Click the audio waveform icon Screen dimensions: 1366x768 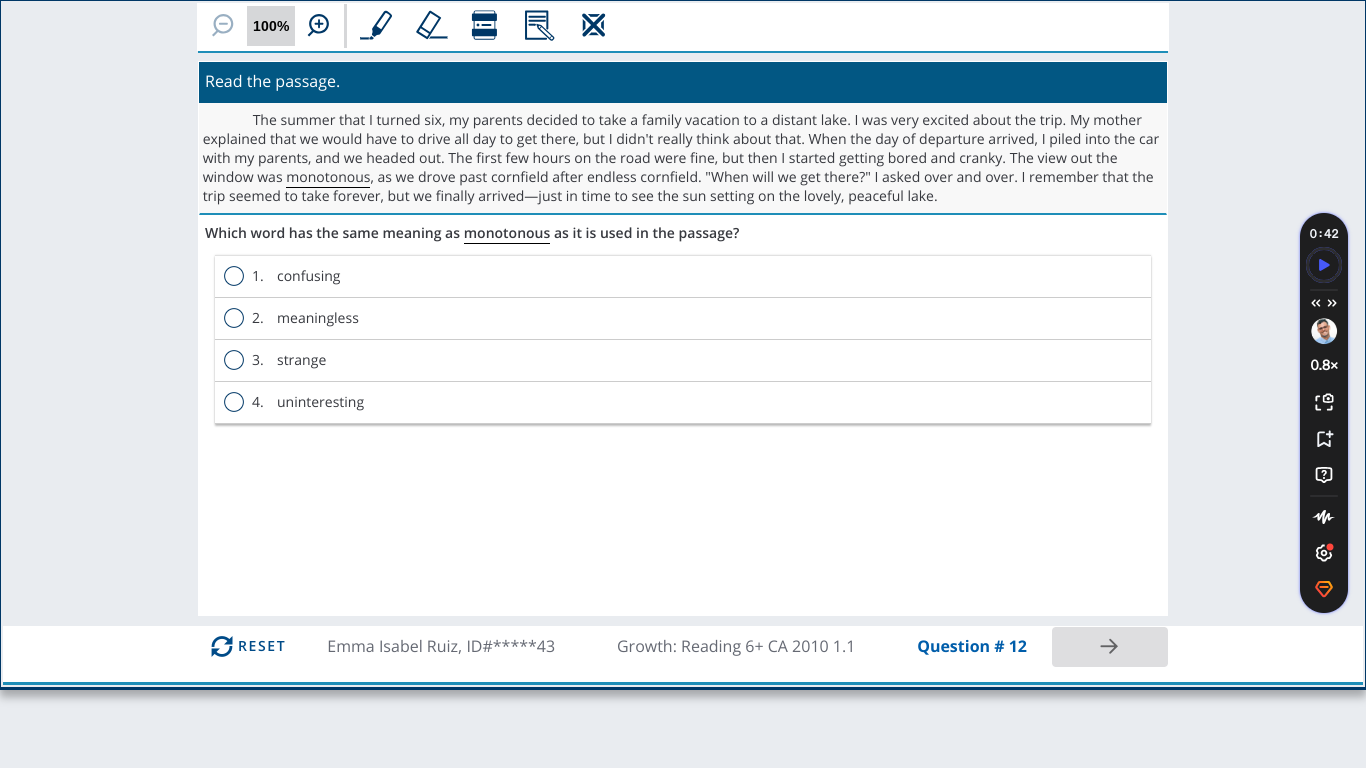pos(1324,517)
